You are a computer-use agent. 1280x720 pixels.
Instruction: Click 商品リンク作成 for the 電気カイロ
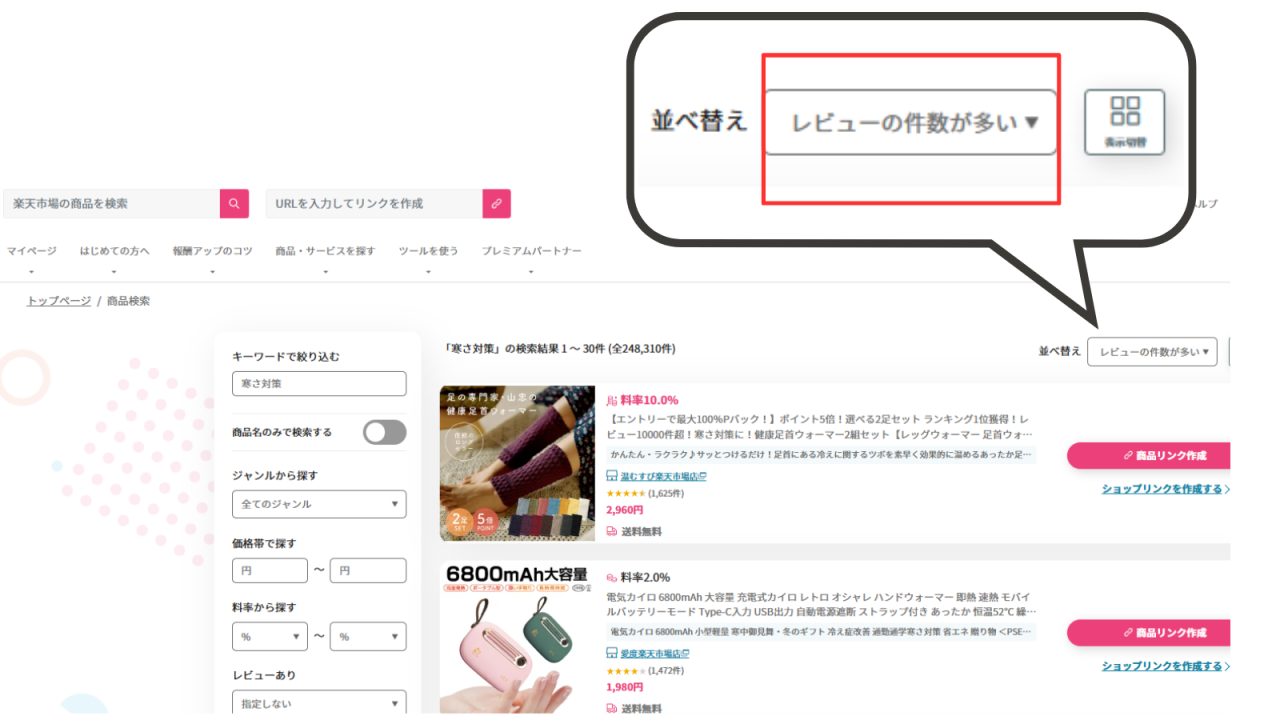tap(1148, 632)
